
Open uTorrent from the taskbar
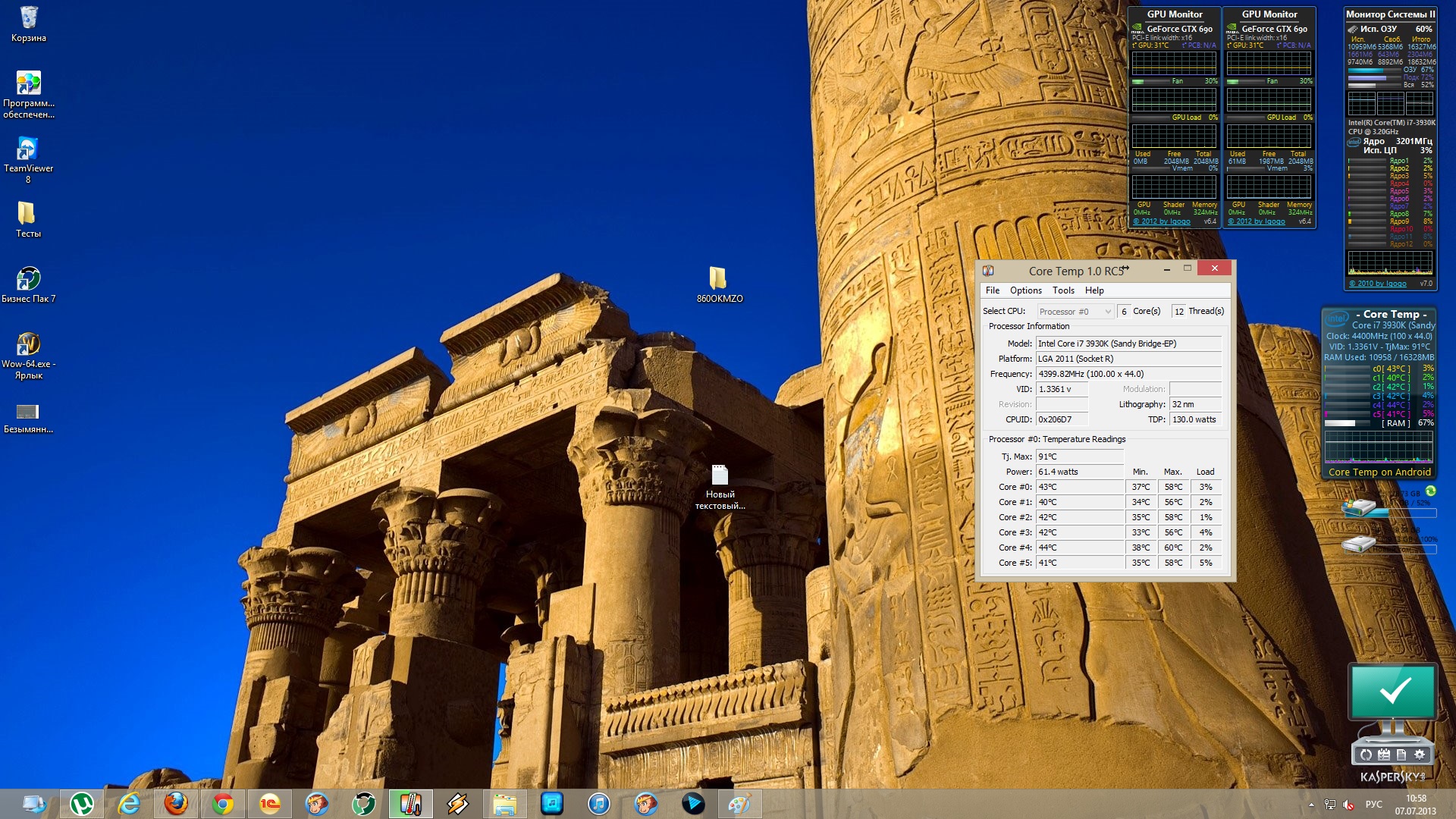[82, 804]
